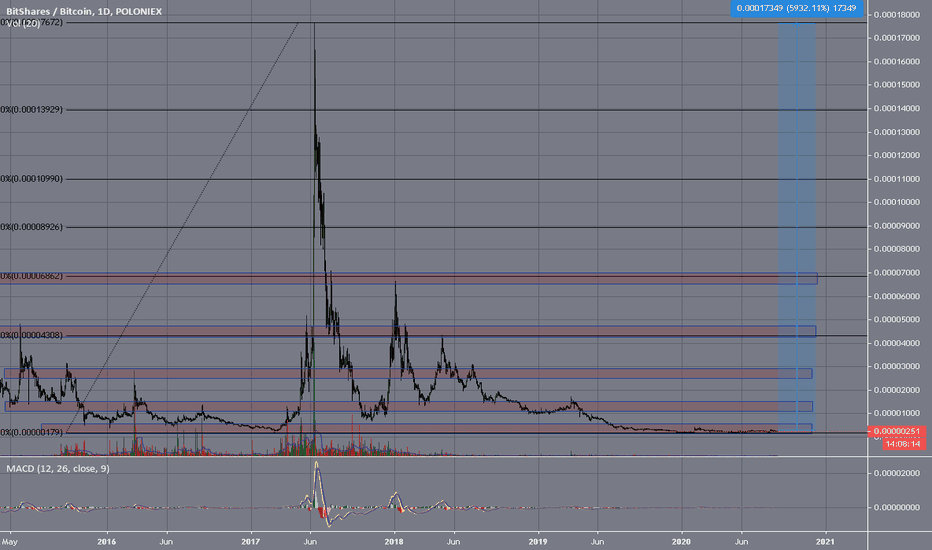Select Fibonacci level label 0.00004308
932x550 pixels.
pyautogui.click(x=32, y=335)
